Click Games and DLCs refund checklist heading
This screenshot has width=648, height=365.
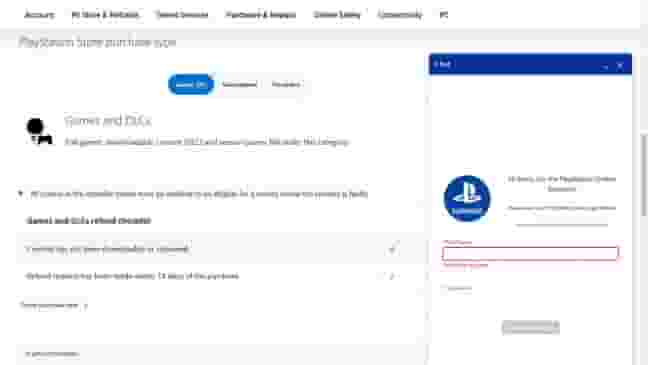89,220
